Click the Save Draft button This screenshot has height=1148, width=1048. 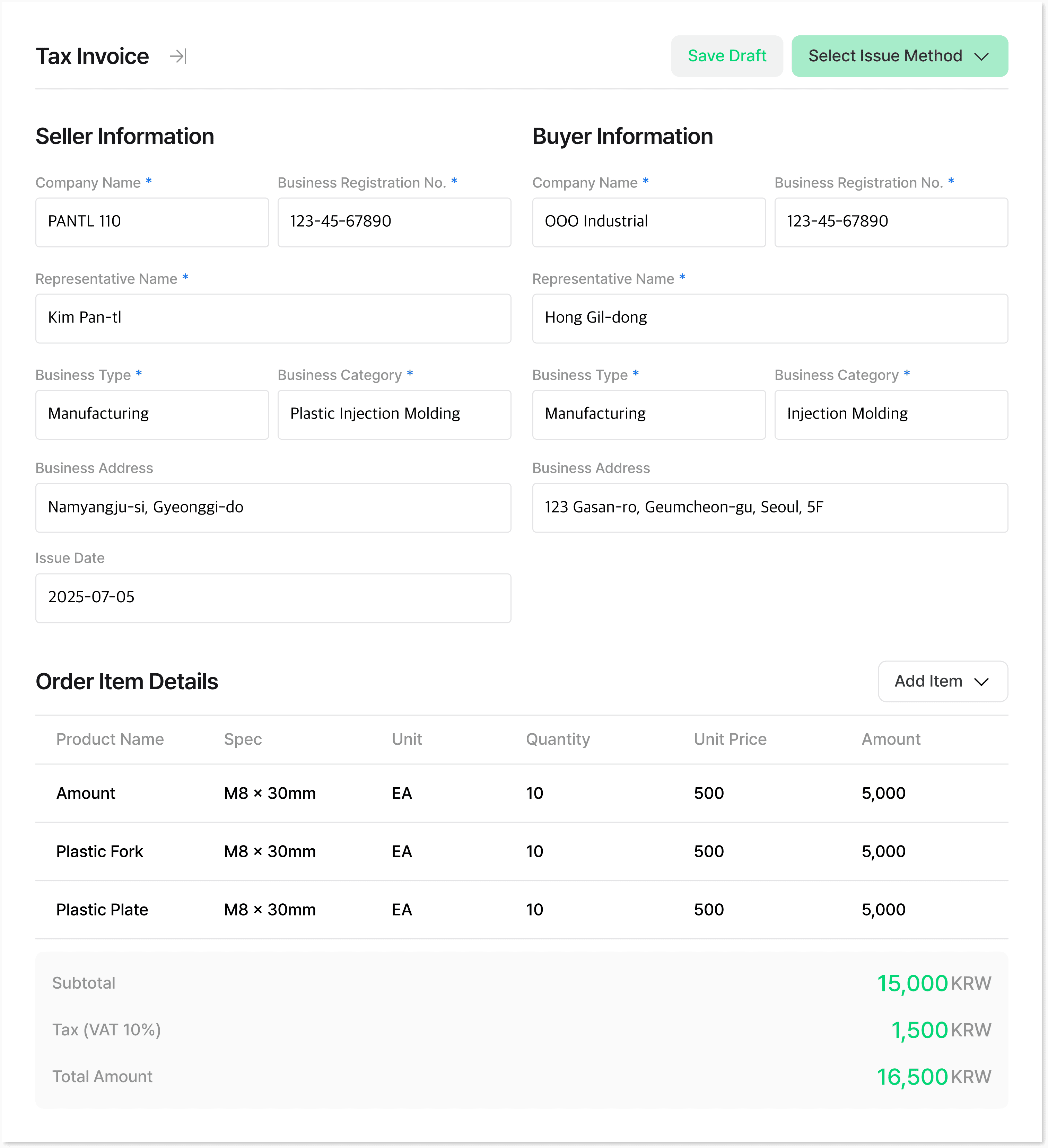726,56
